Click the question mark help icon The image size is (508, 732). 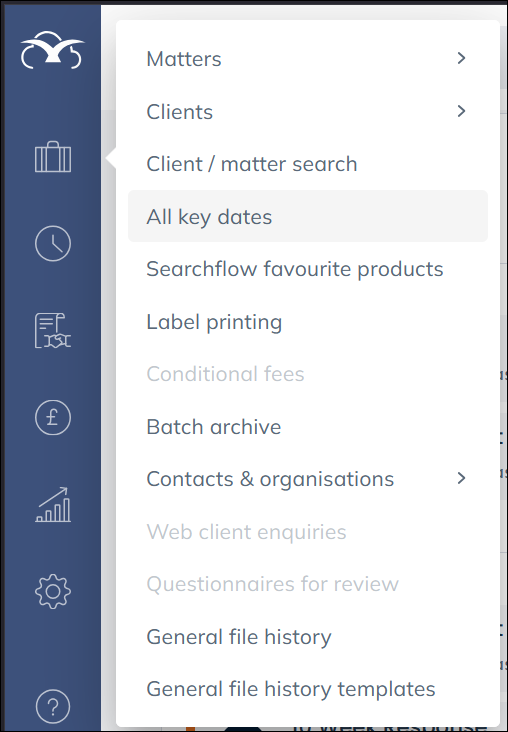coord(53,707)
